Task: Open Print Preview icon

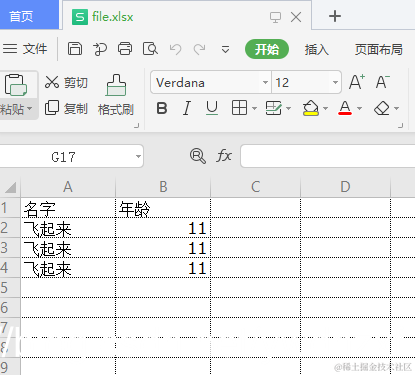Action: (x=150, y=49)
